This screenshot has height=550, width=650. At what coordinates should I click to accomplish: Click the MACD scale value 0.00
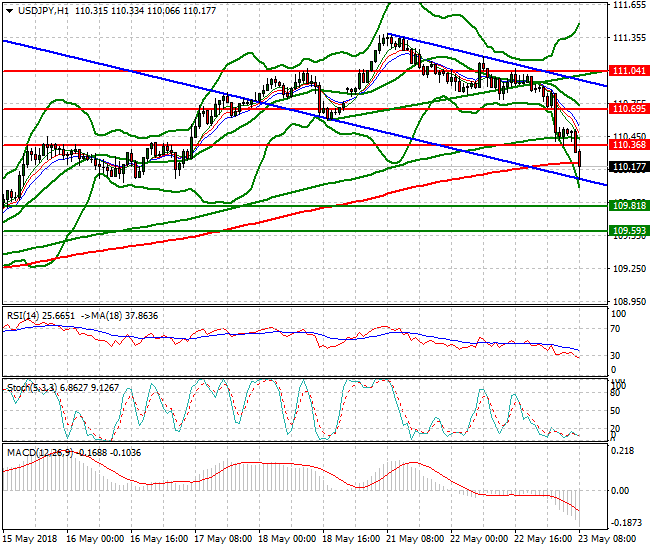621,491
